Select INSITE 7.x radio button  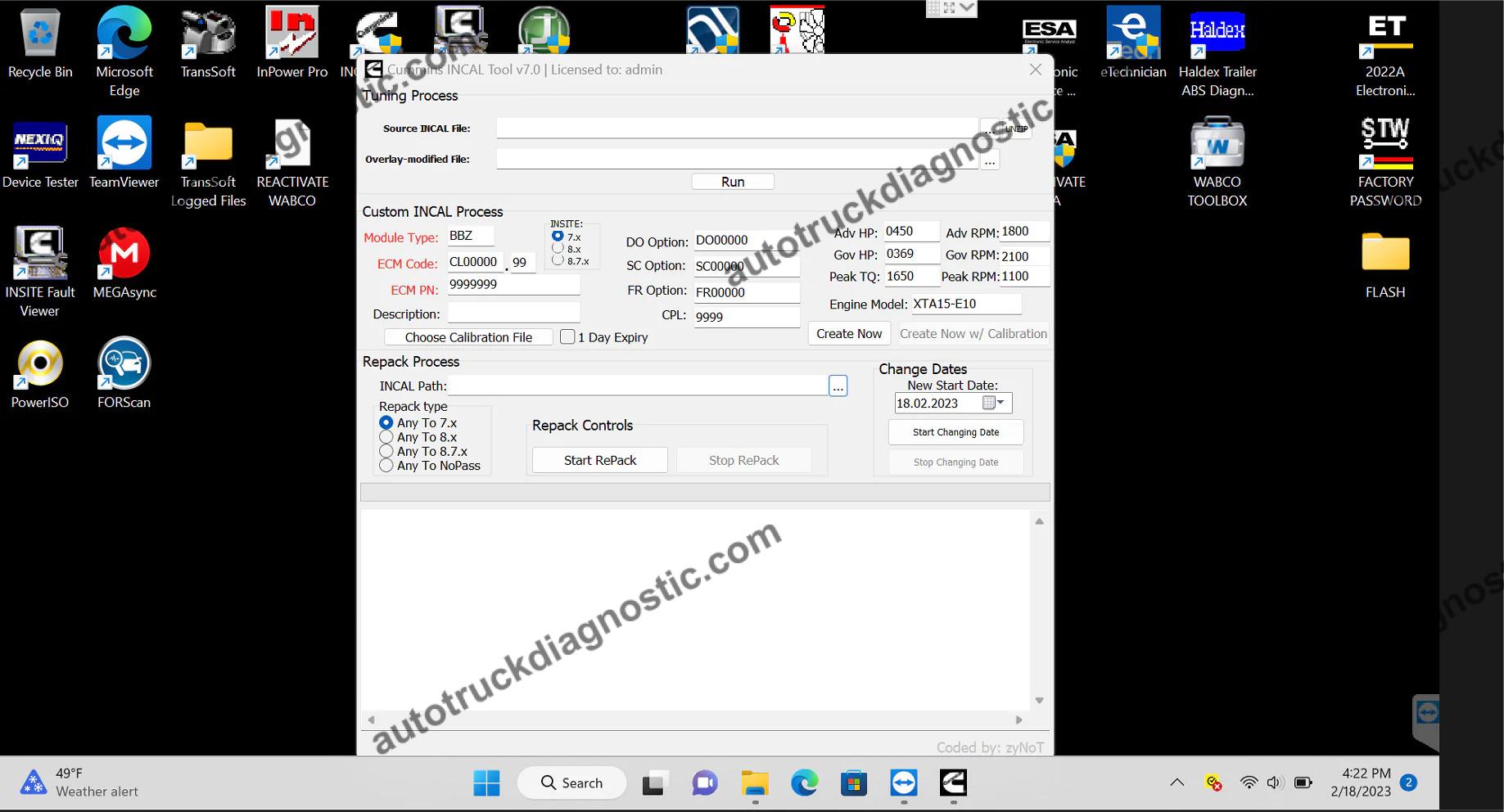pos(558,237)
